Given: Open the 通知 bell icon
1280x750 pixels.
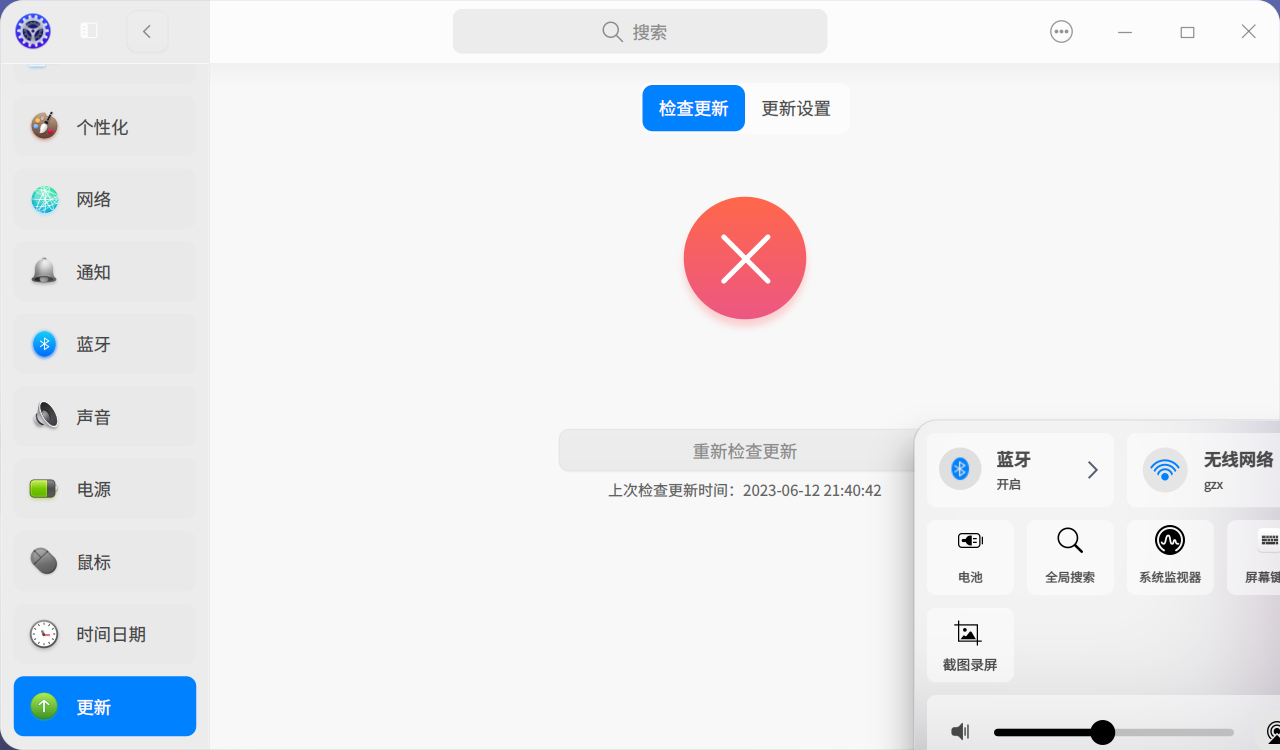Looking at the screenshot, I should coord(44,271).
